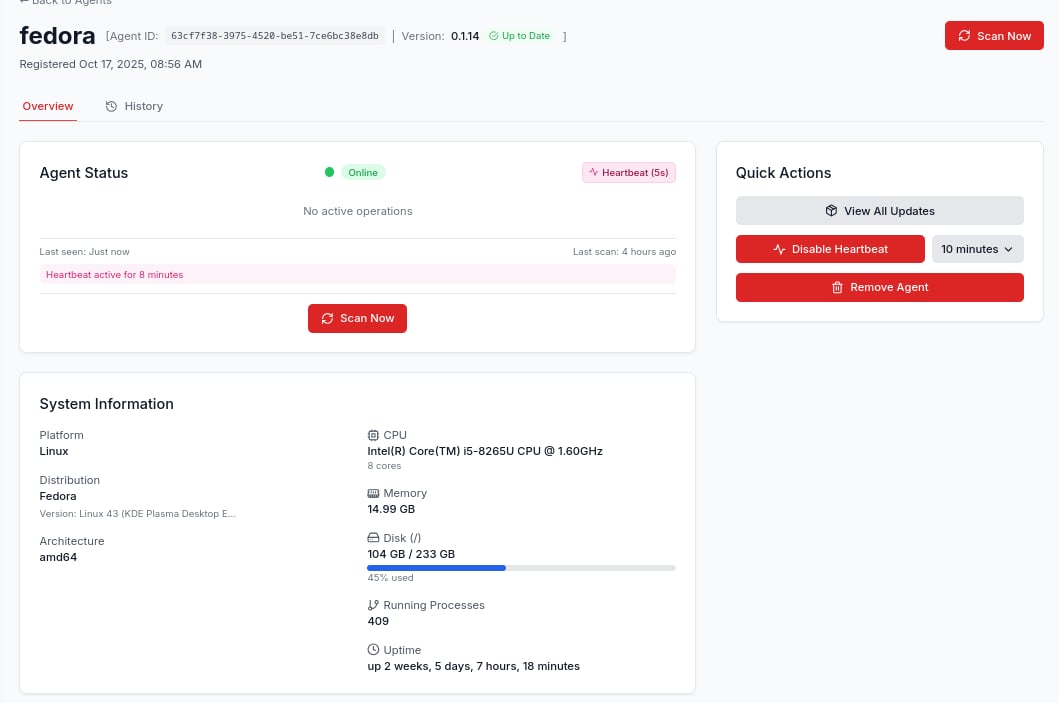The height and width of the screenshot is (703, 1059).
Task: Click the disk usage progress bar
Action: (521, 568)
